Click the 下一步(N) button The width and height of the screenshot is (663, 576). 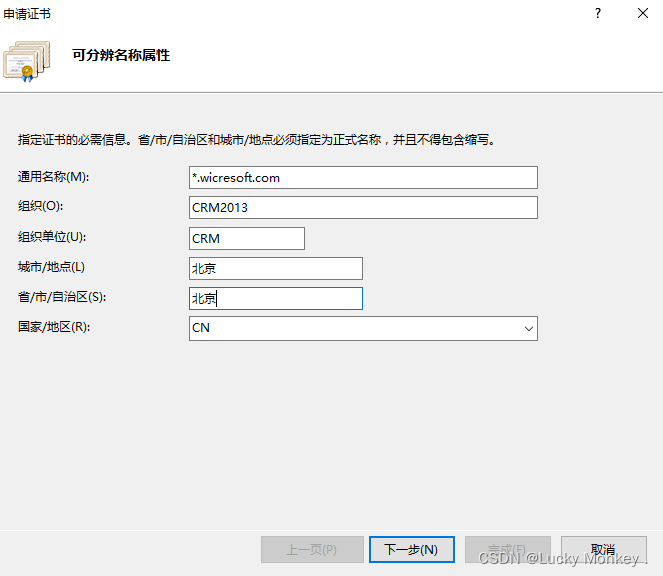(412, 549)
